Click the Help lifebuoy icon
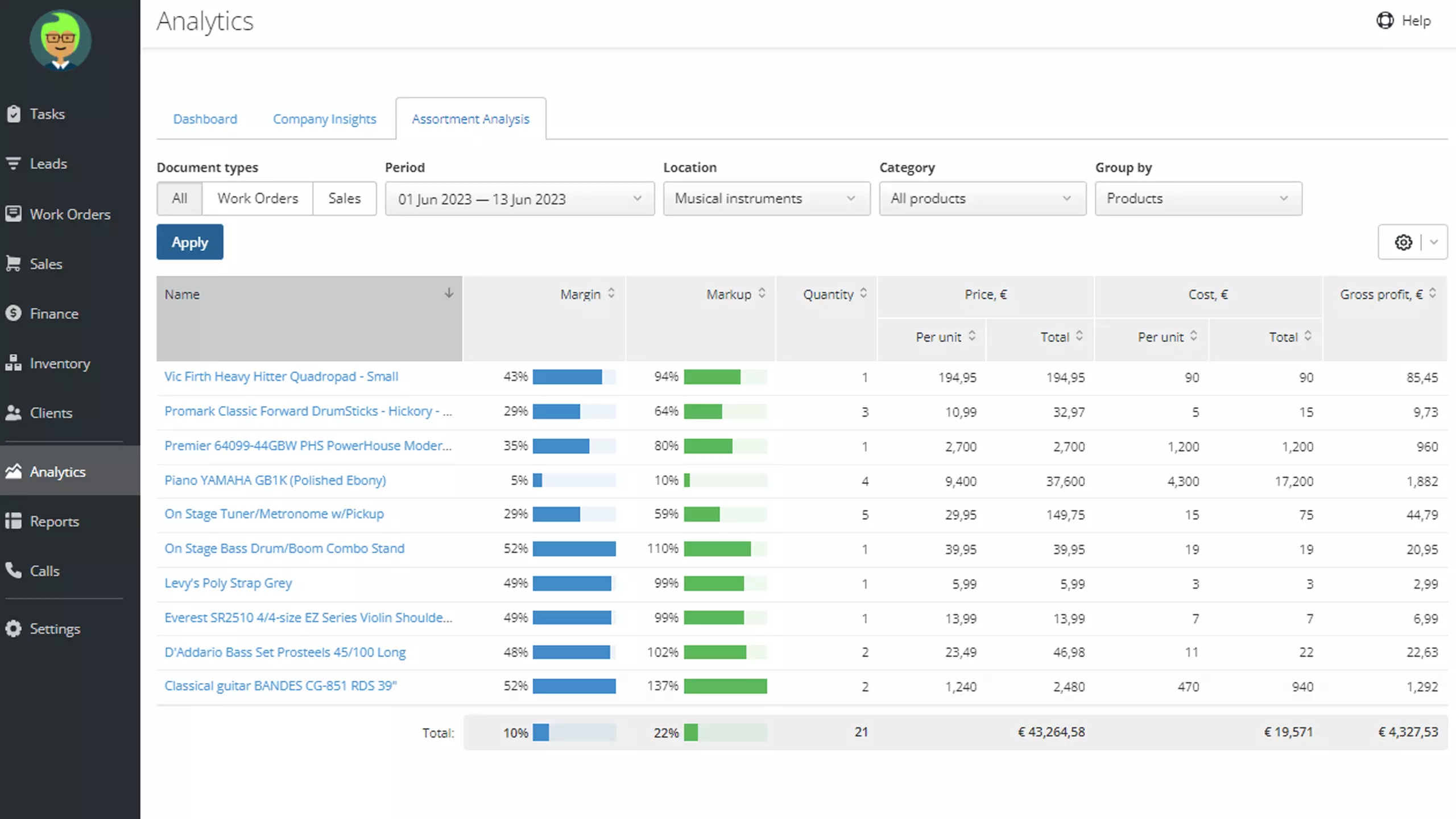Viewport: 1456px width, 819px height. 1384,20
